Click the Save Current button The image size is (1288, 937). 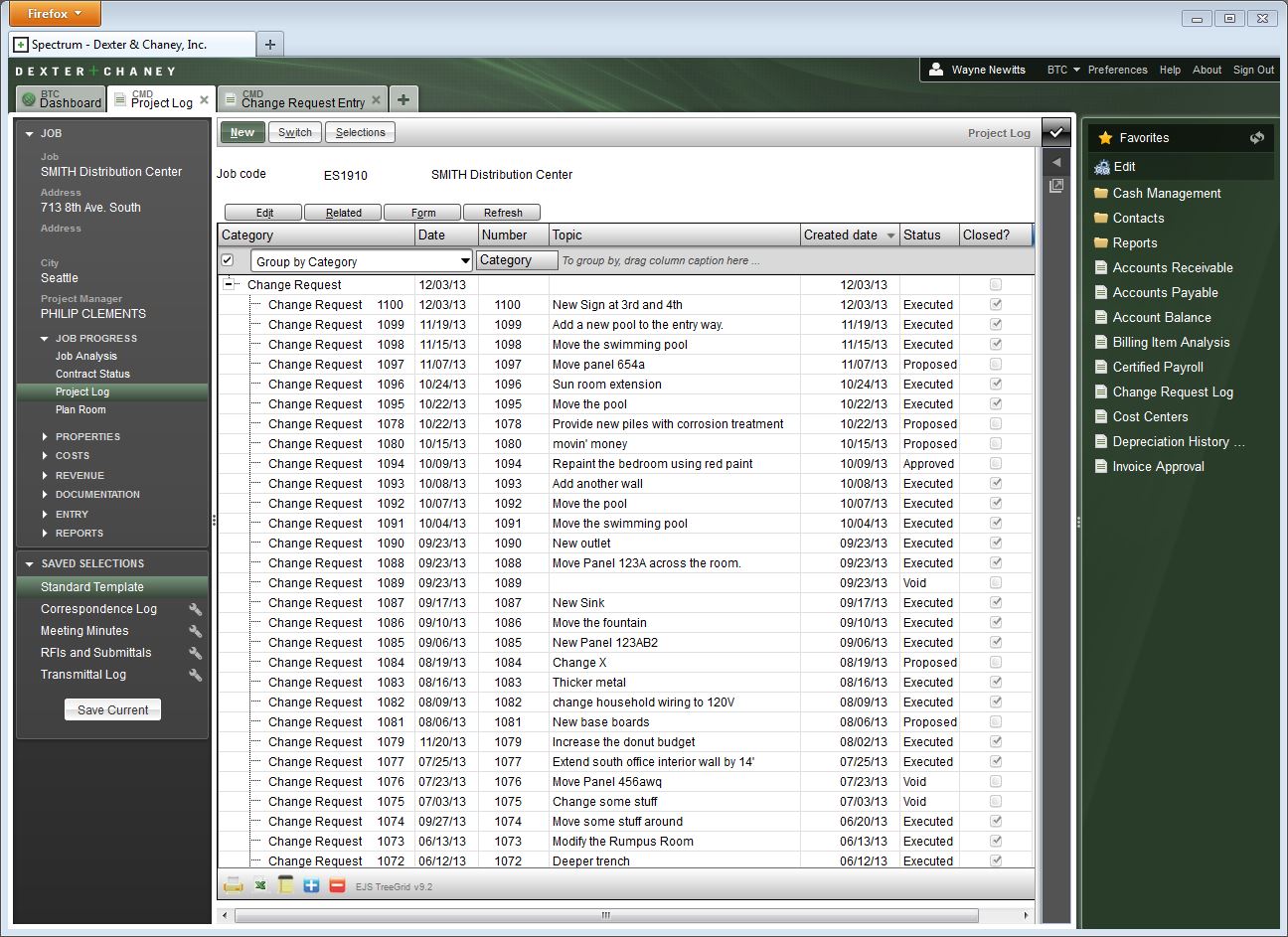(112, 709)
